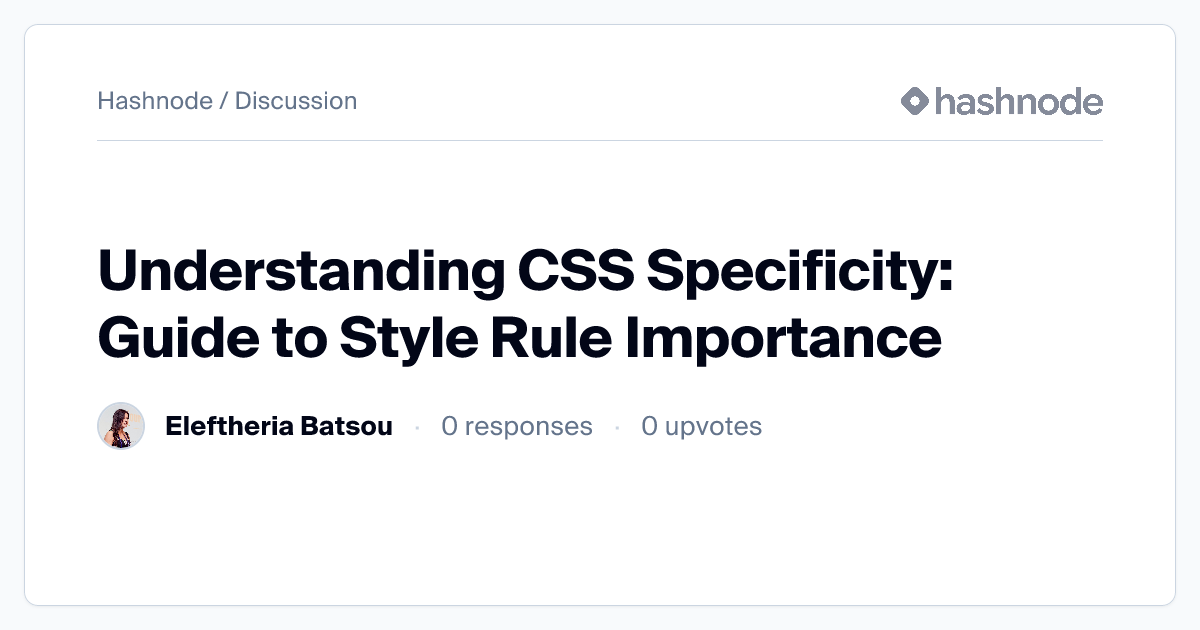
Task: Click the dot between author and responses
Action: pos(417,428)
